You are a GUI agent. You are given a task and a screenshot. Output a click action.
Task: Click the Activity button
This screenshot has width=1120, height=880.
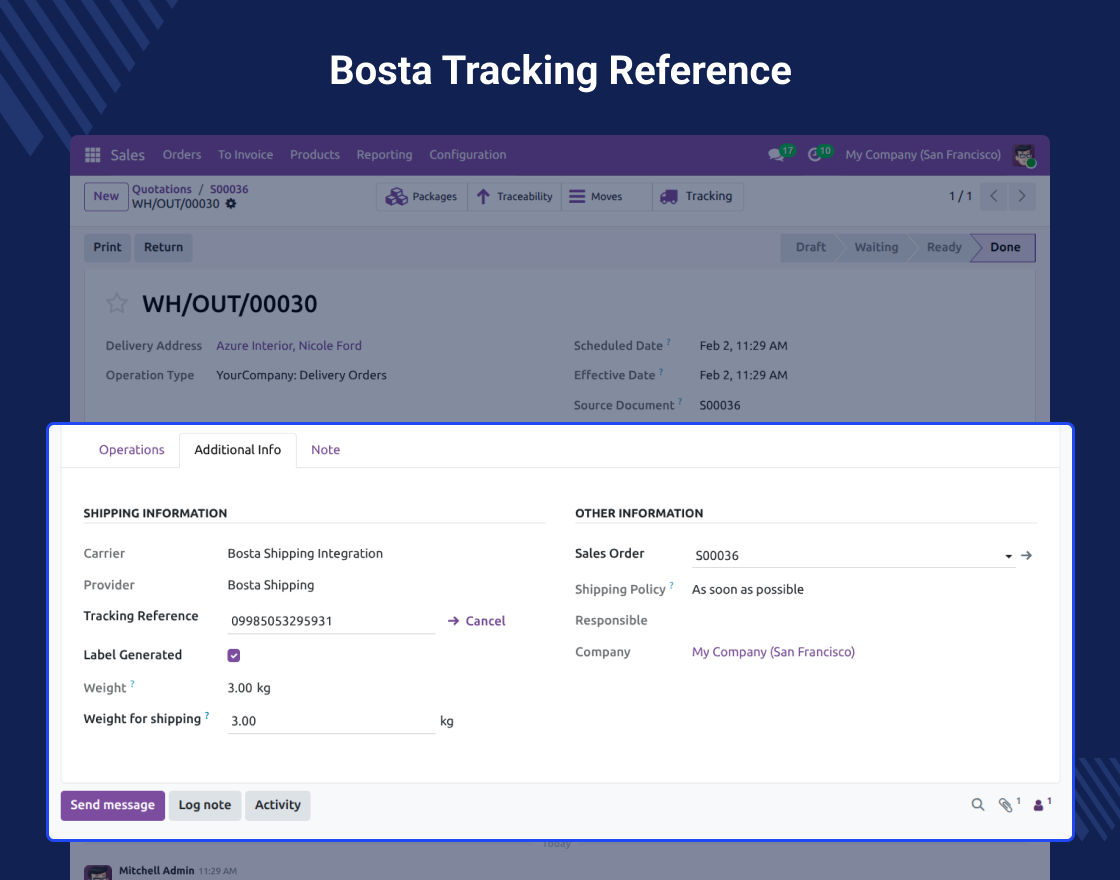(278, 805)
